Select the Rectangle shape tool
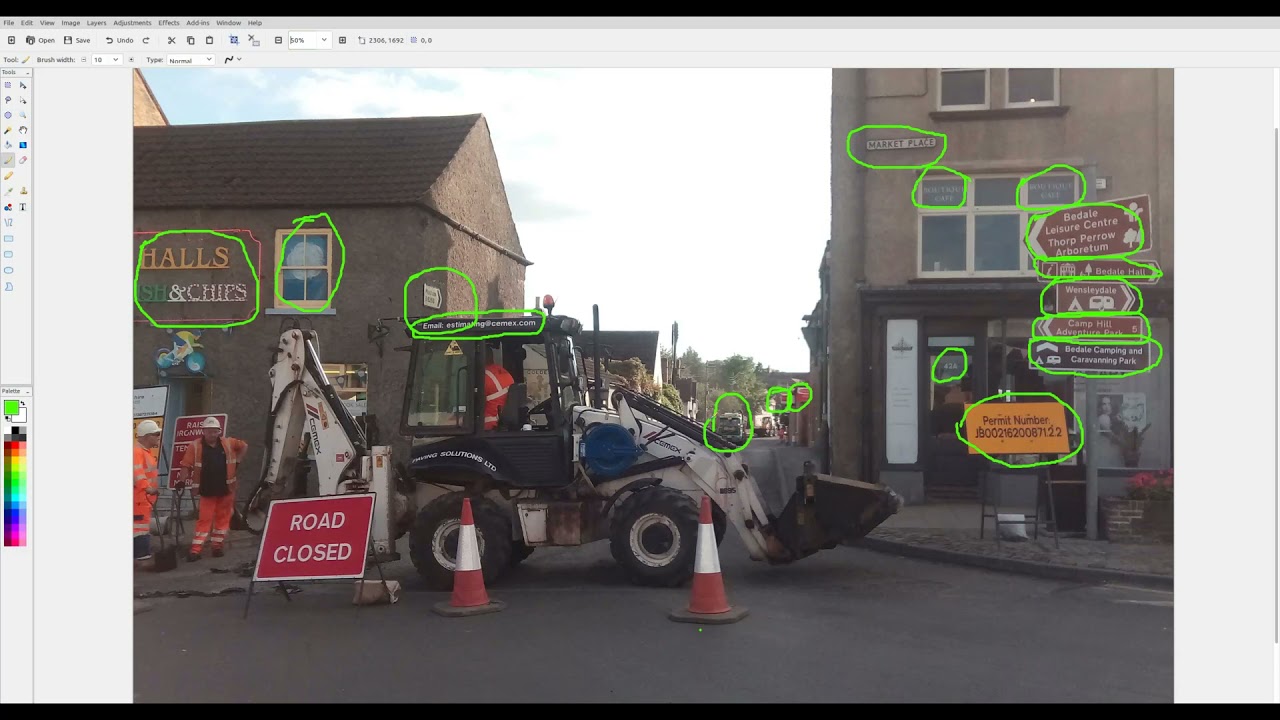The width and height of the screenshot is (1280, 720). (8, 239)
